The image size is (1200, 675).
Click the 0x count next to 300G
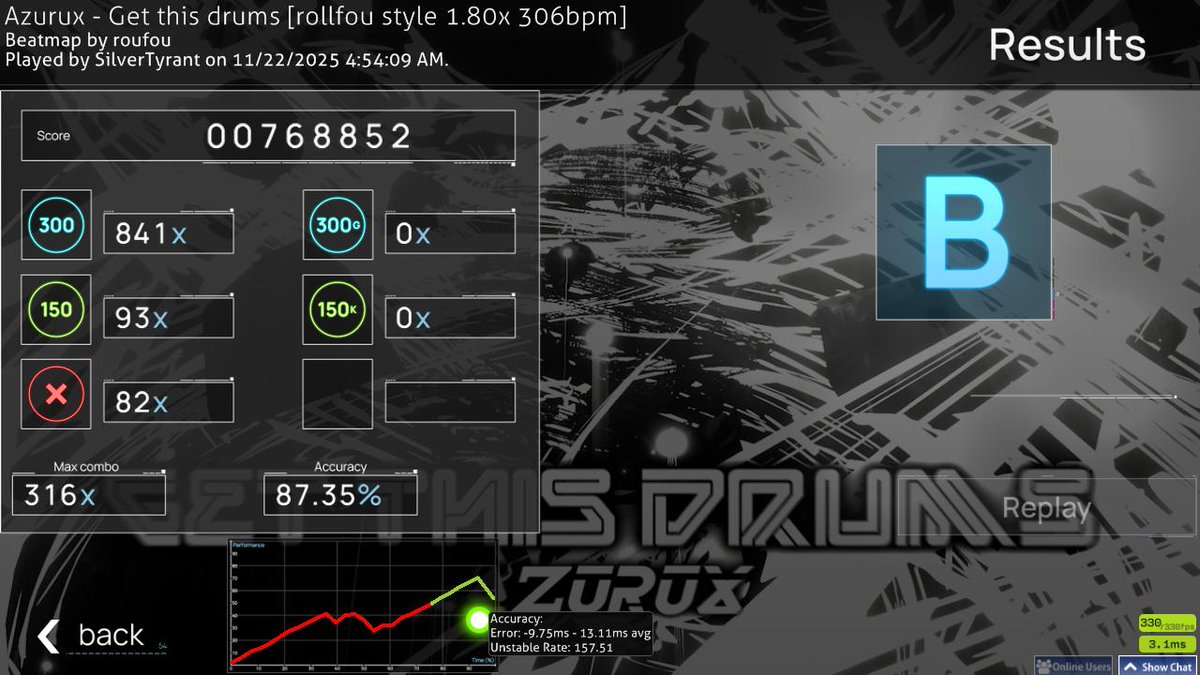413,234
